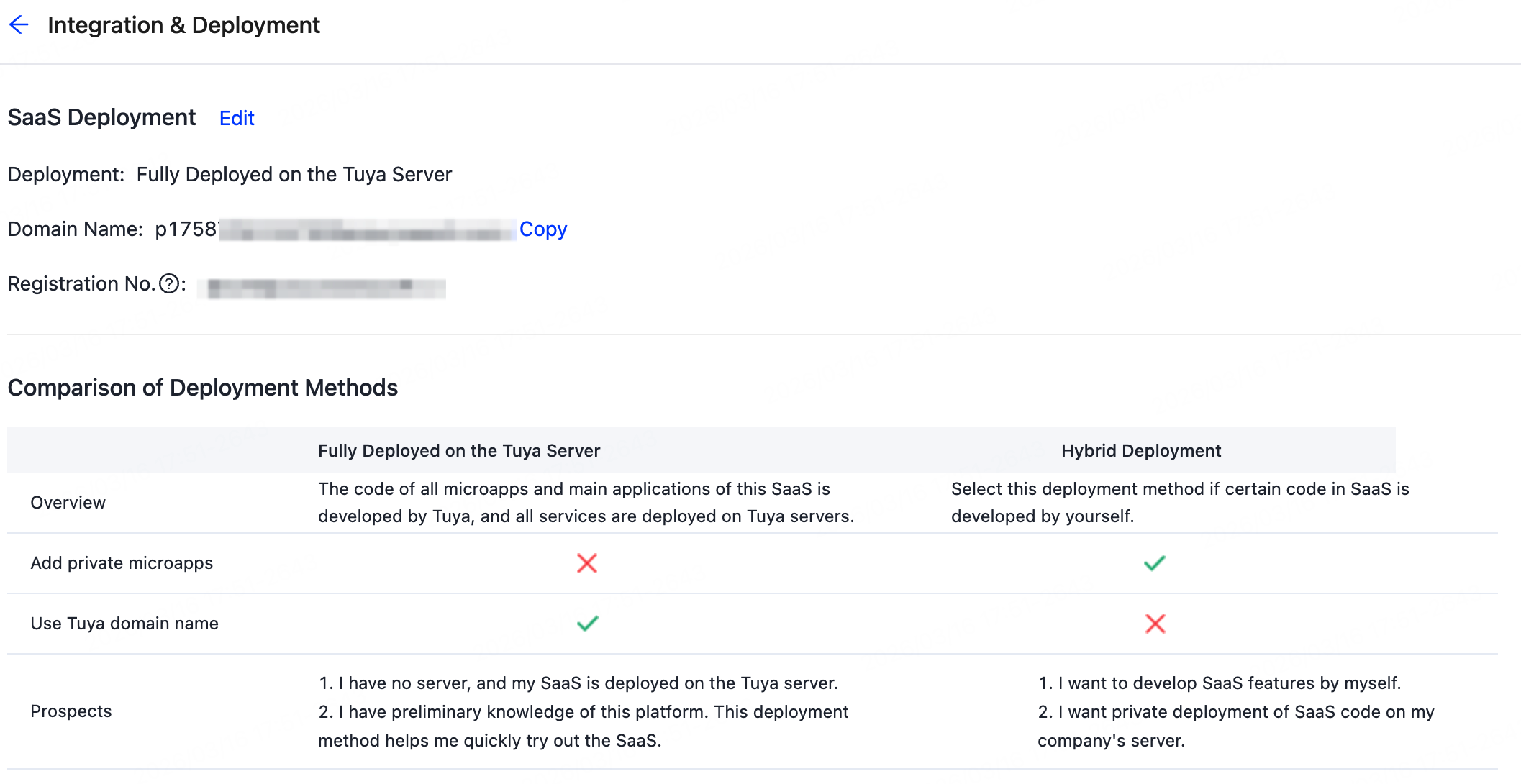This screenshot has width=1521, height=784.
Task: Click the green check for Hybrid private microapps
Action: [1155, 563]
